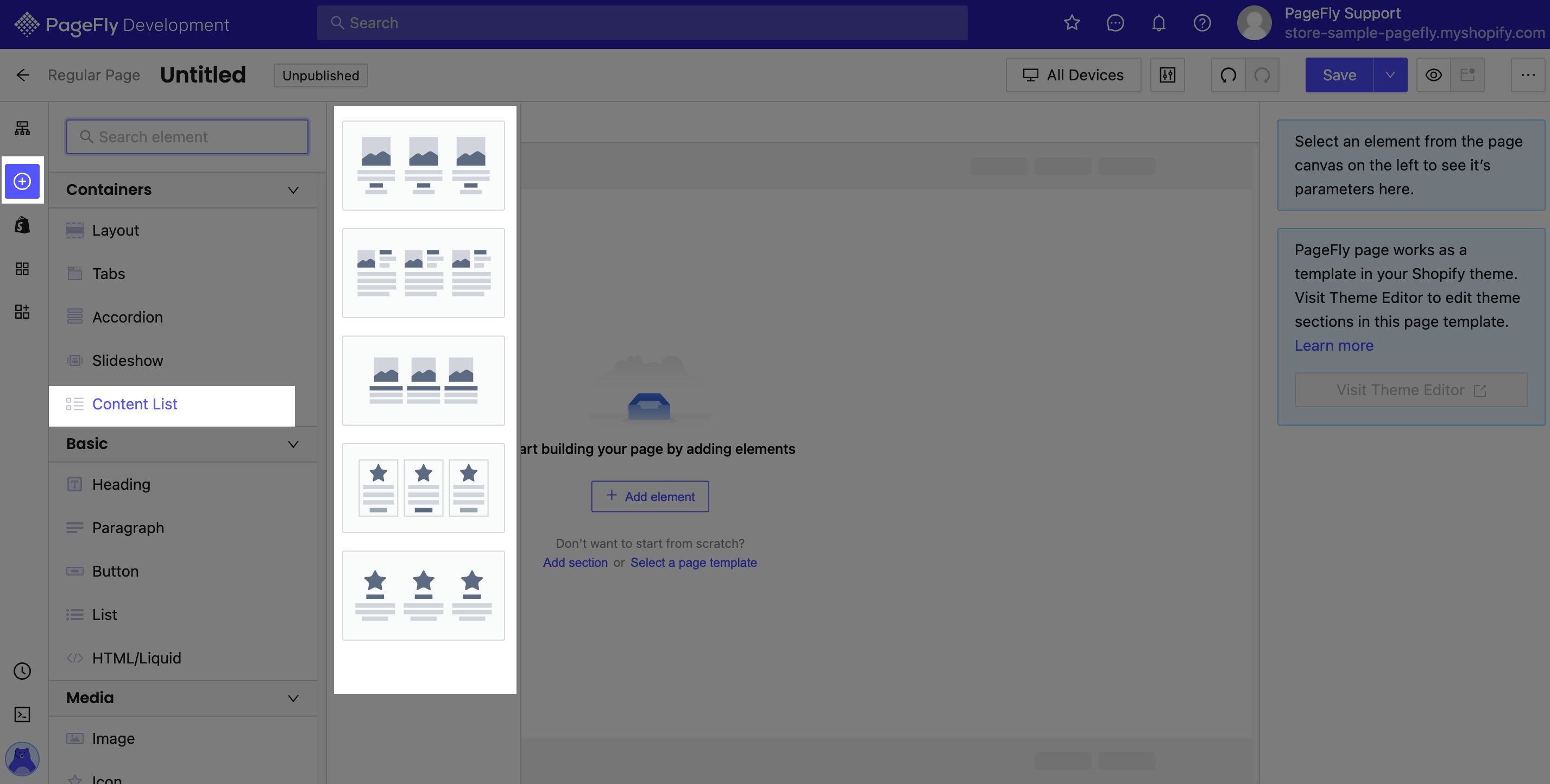Click the Visit Theme Editor button

click(x=1411, y=390)
